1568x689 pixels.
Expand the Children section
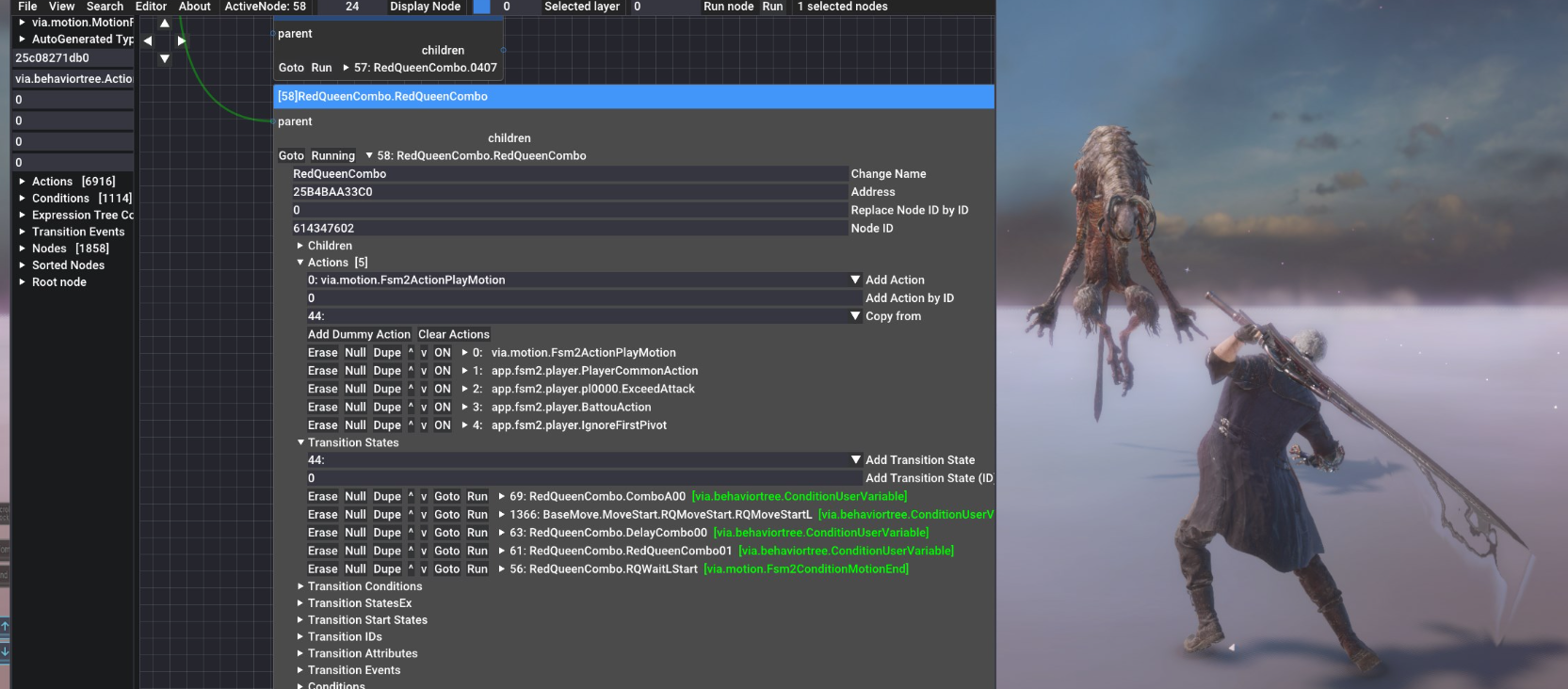(x=300, y=246)
